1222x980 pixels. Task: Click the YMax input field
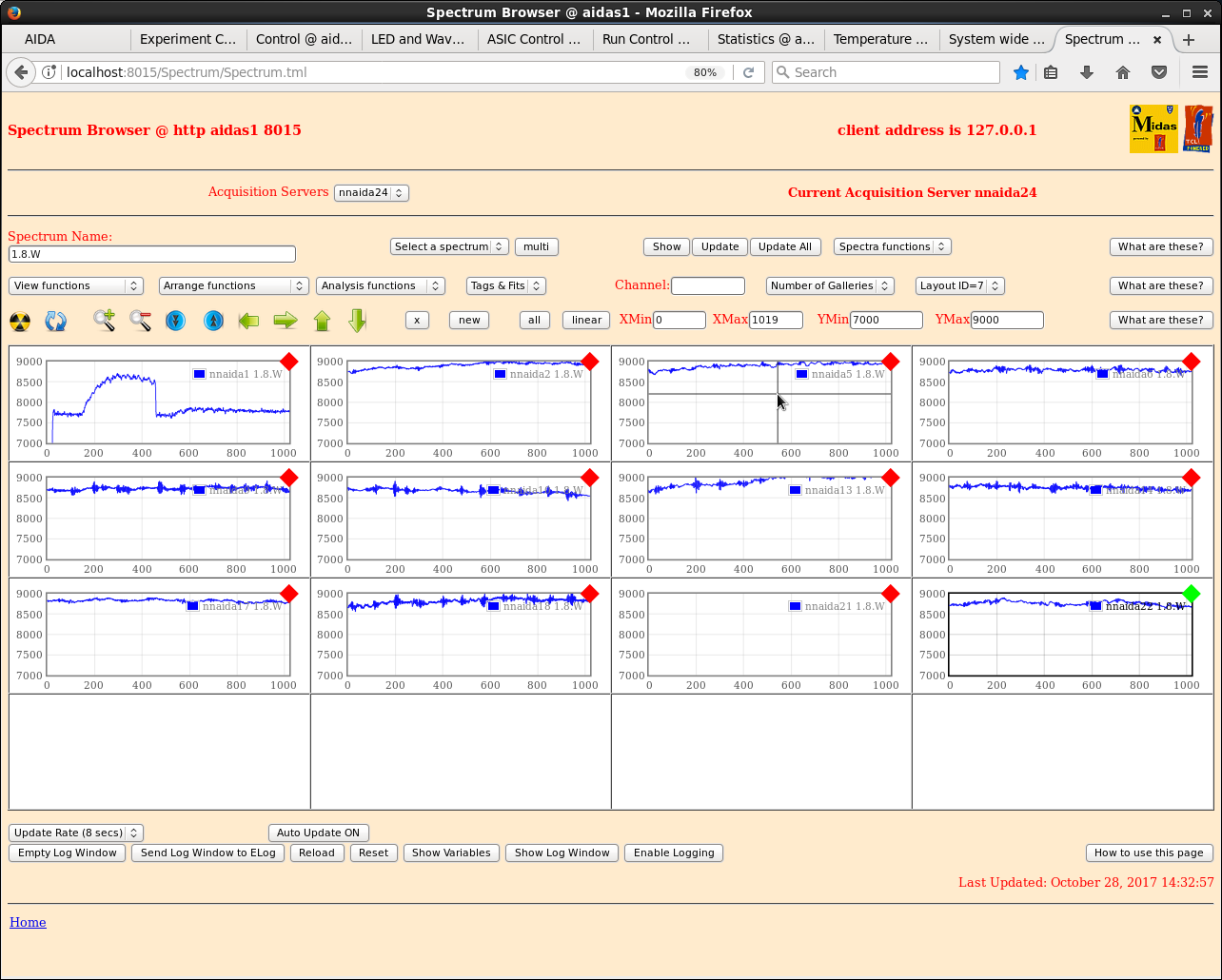point(1007,320)
